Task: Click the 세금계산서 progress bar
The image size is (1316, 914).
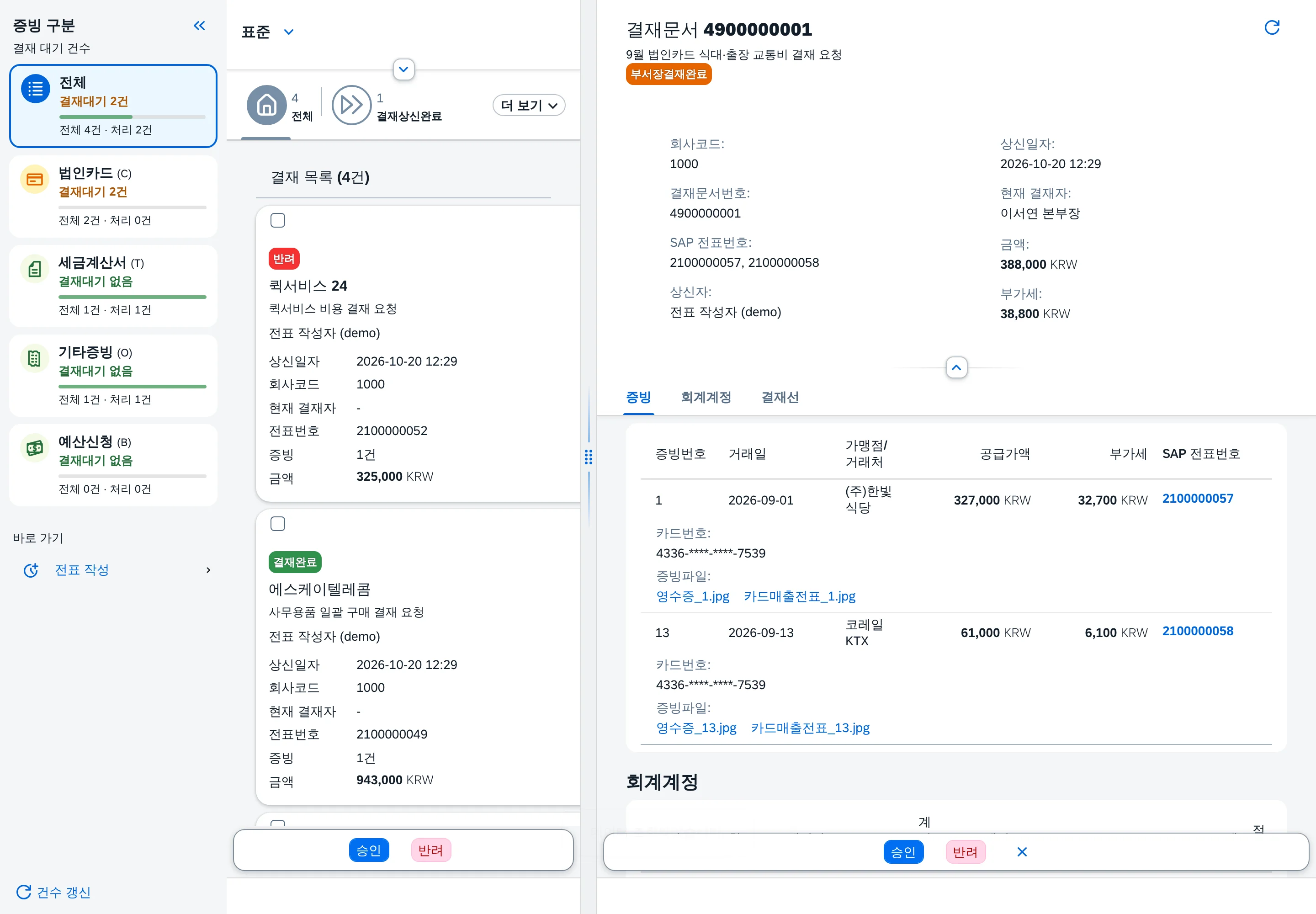Action: 133,297
